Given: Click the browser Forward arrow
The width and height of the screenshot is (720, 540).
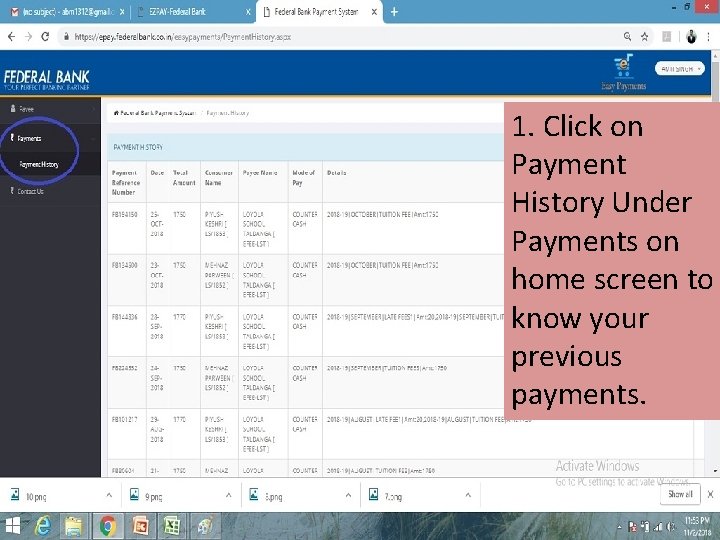Looking at the screenshot, I should coord(28,37).
